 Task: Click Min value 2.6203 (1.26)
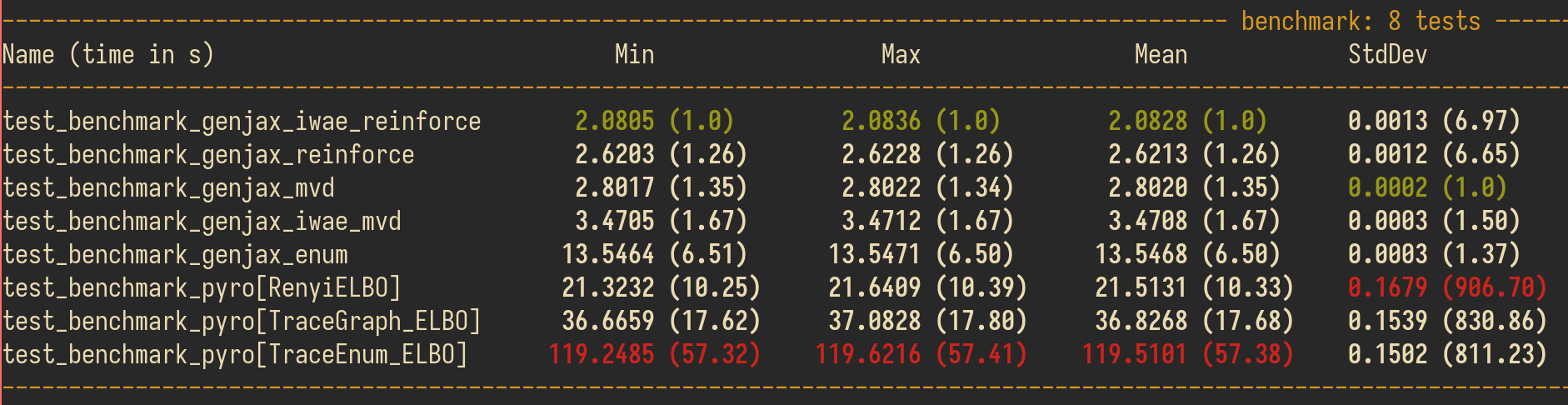click(662, 155)
